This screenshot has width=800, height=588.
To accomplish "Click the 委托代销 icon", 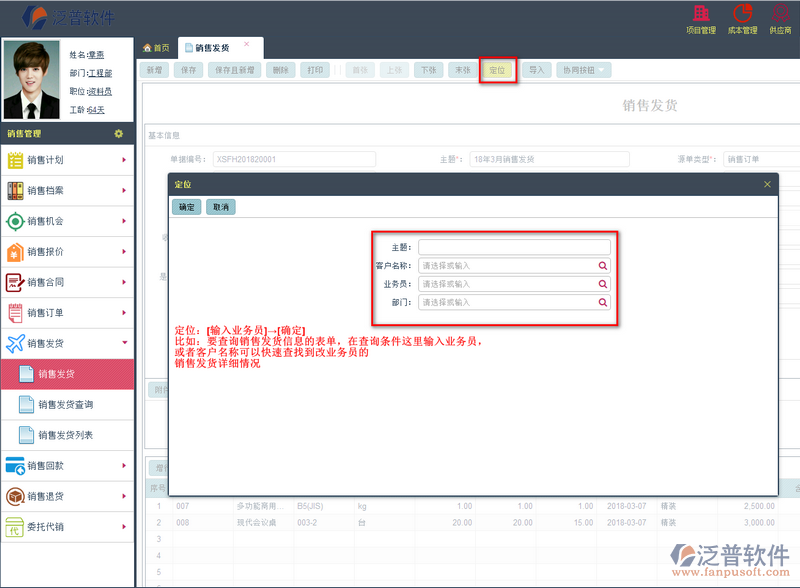I will (x=15, y=527).
